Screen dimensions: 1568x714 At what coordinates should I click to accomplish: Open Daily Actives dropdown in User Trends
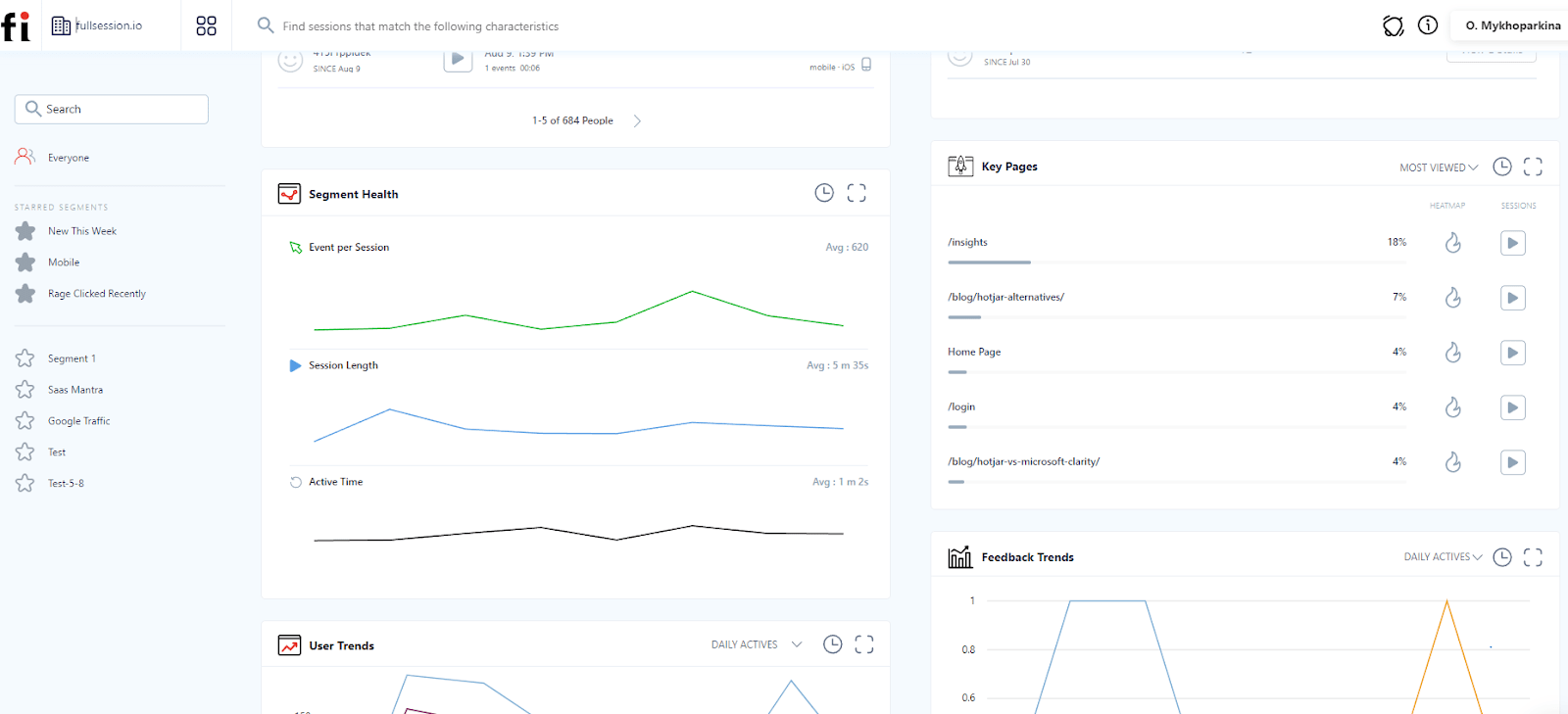(x=756, y=644)
